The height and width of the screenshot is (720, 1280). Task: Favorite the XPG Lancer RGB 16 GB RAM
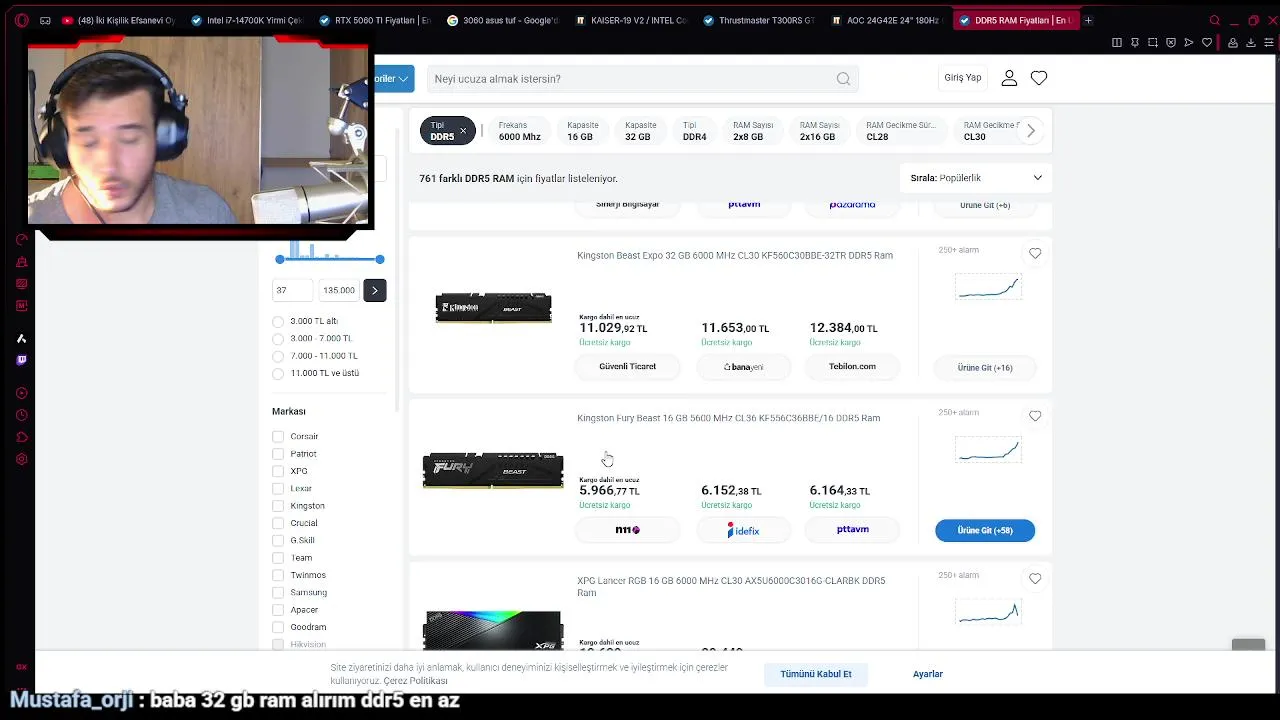click(1035, 578)
